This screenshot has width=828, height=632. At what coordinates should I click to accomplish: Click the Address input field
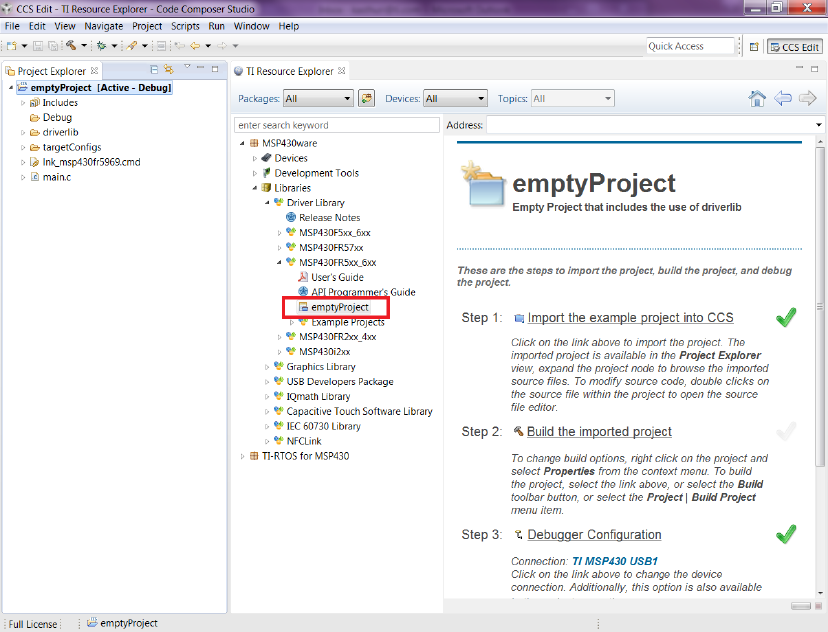pos(650,125)
